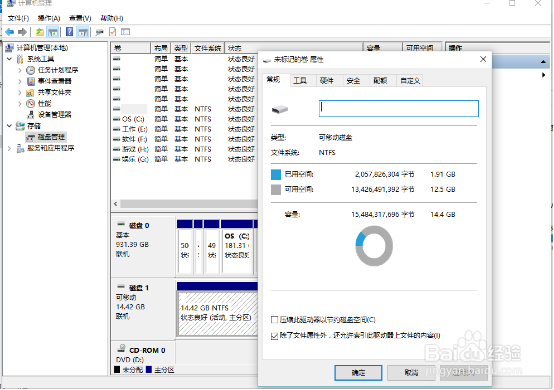
Task: Click the volume icon of 软件 (F:) row
Action: click(x=117, y=139)
